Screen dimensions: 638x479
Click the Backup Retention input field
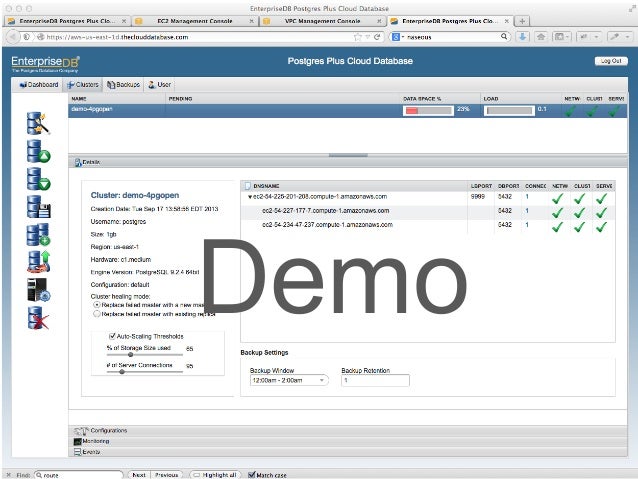pyautogui.click(x=374, y=380)
